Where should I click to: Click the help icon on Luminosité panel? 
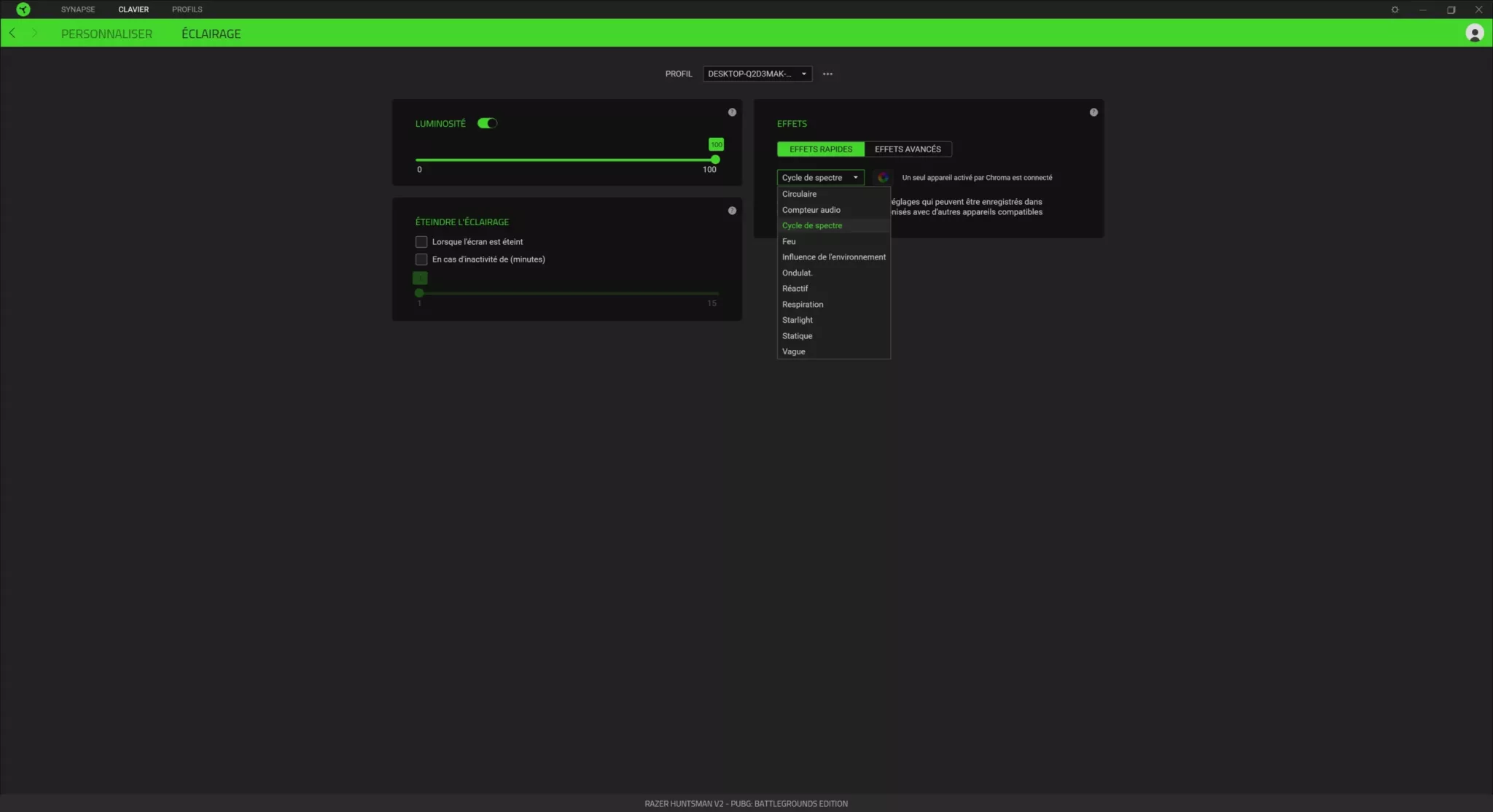[733, 112]
